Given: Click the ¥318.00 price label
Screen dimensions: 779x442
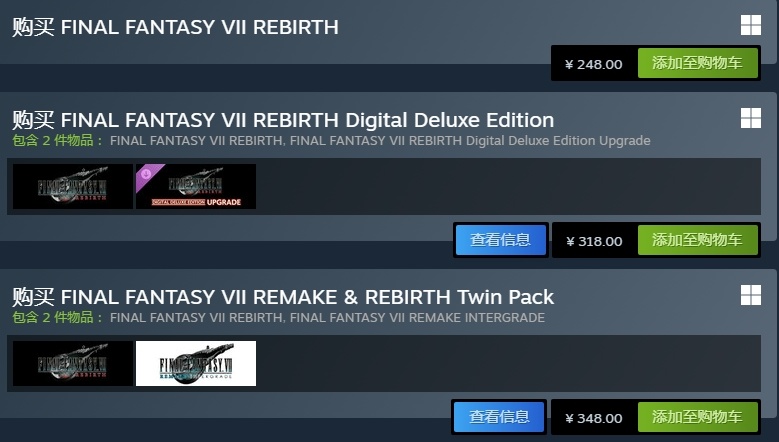Looking at the screenshot, I should pos(594,241).
